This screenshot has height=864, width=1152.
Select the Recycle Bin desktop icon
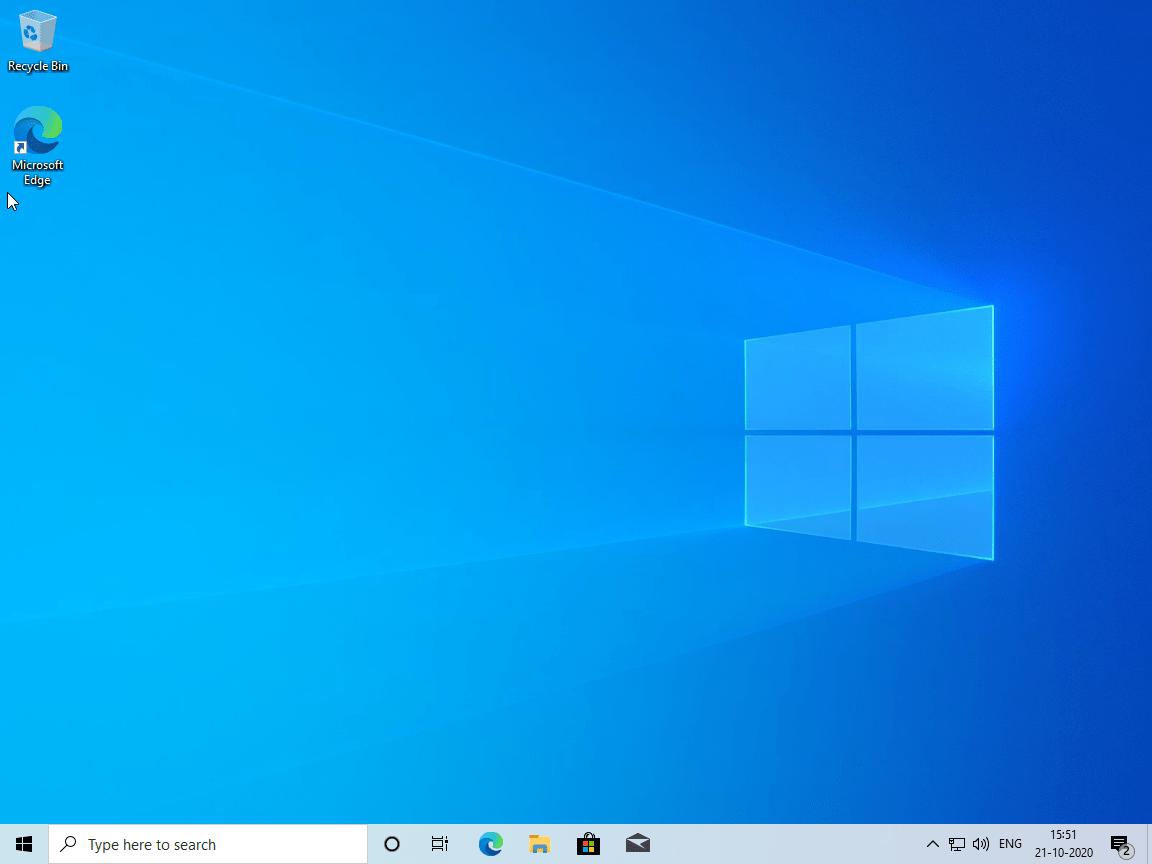(x=37, y=42)
